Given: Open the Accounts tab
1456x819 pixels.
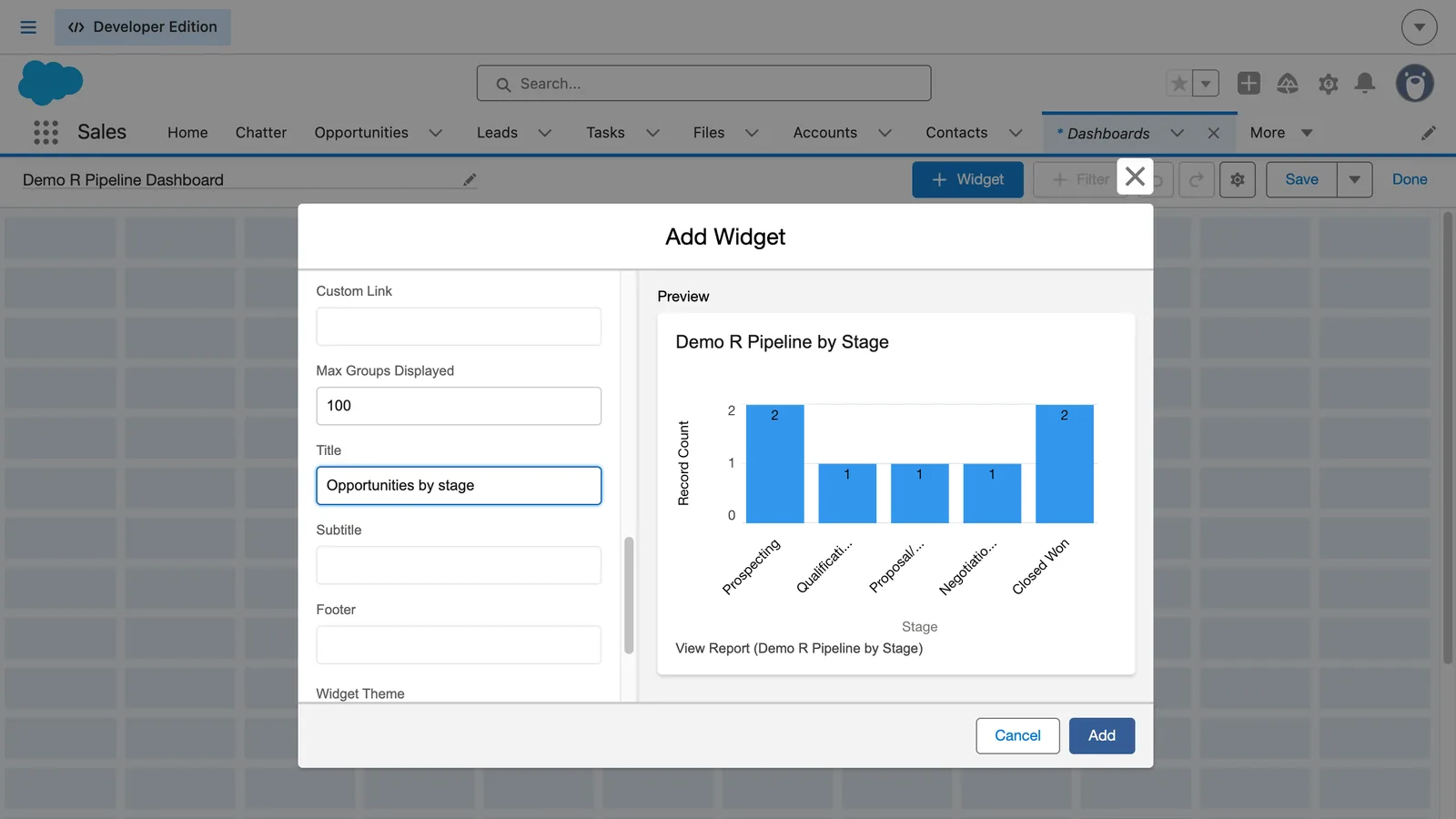Looking at the screenshot, I should (x=825, y=133).
